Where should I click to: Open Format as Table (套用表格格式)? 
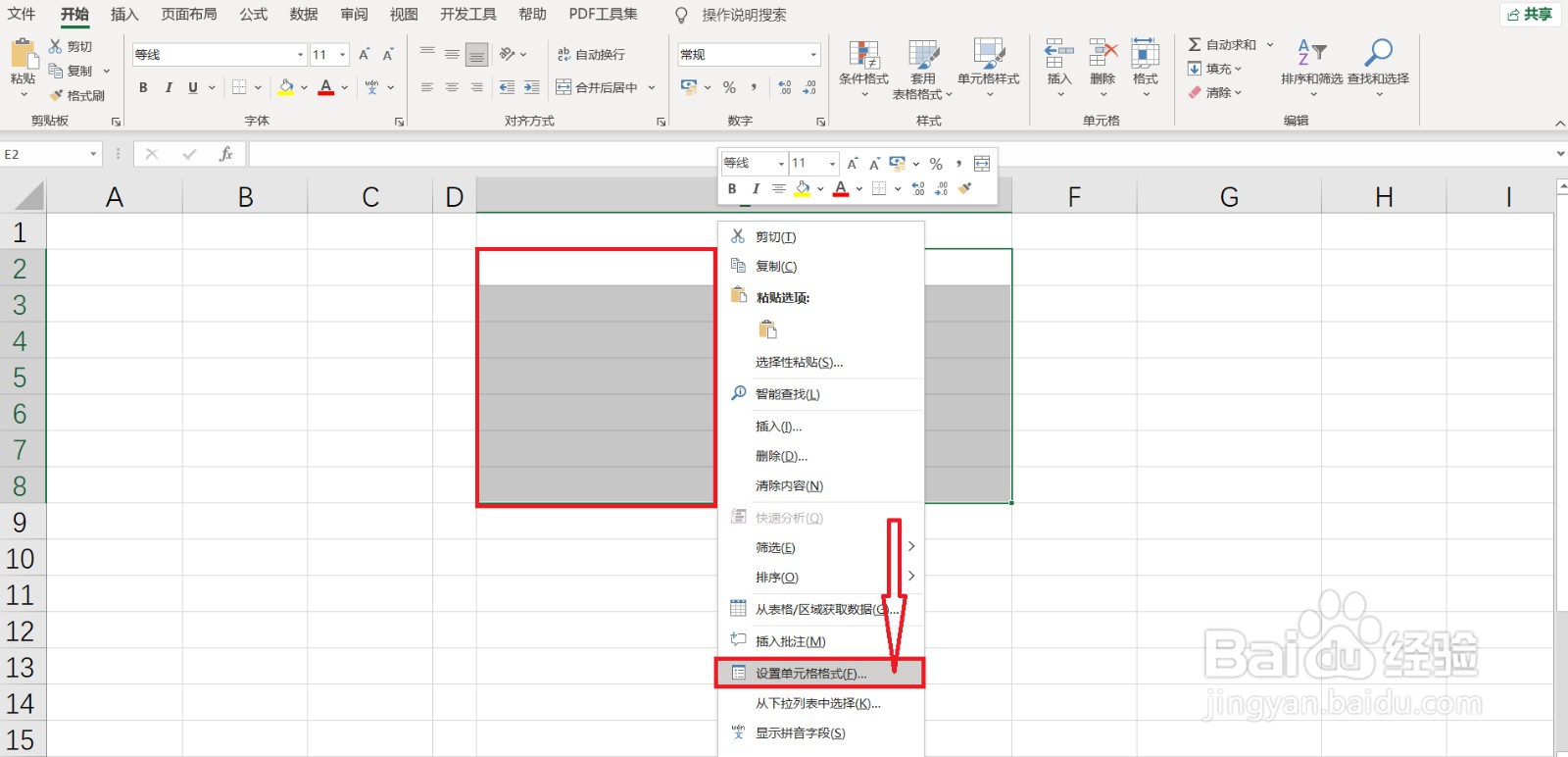pyautogui.click(x=922, y=69)
